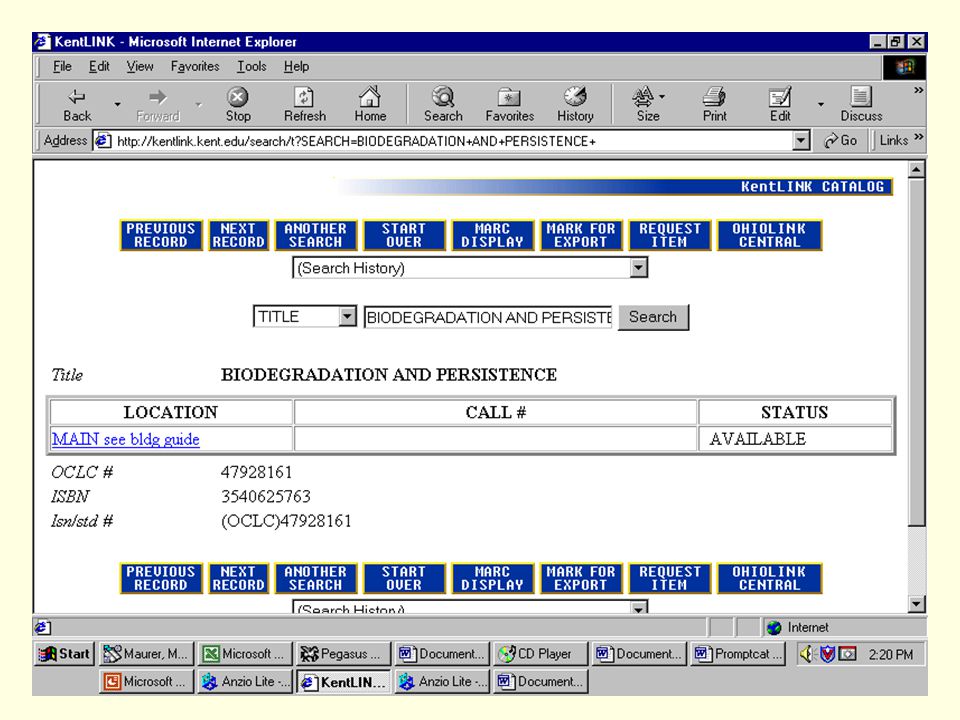Open the File menu
Viewport: 960px width, 720px height.
(62, 66)
